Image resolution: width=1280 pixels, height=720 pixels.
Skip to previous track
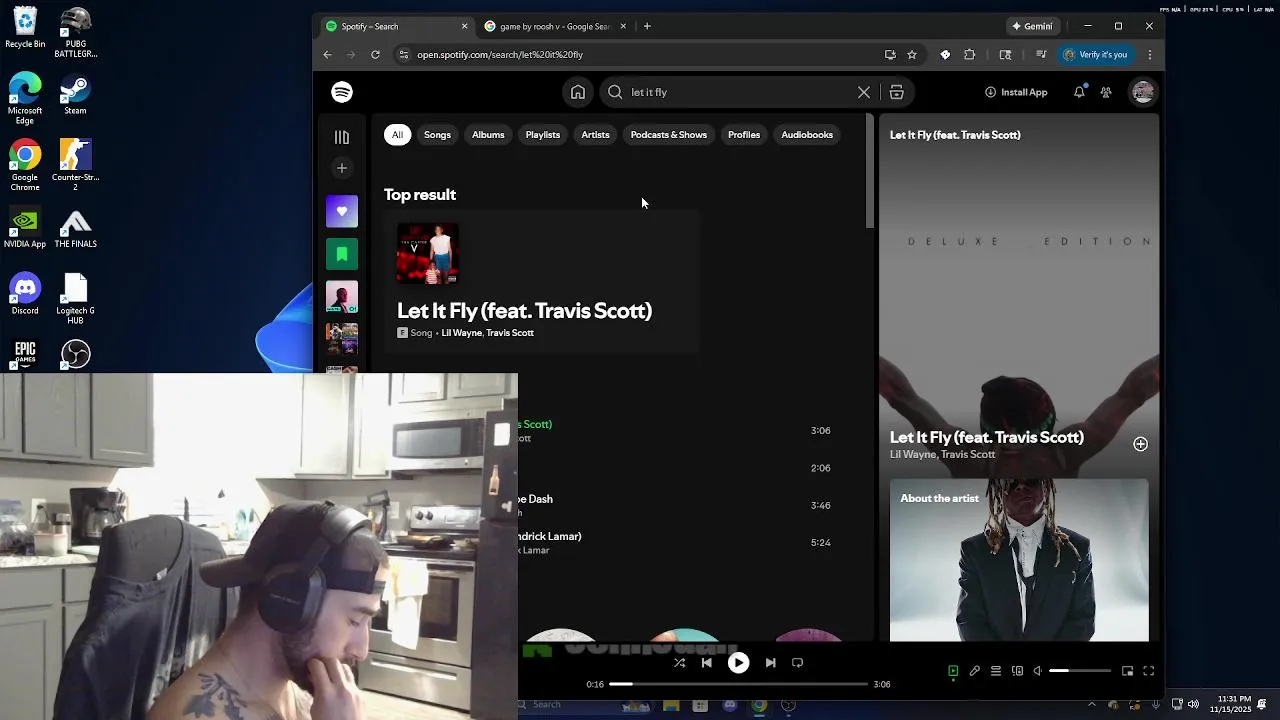click(x=707, y=662)
